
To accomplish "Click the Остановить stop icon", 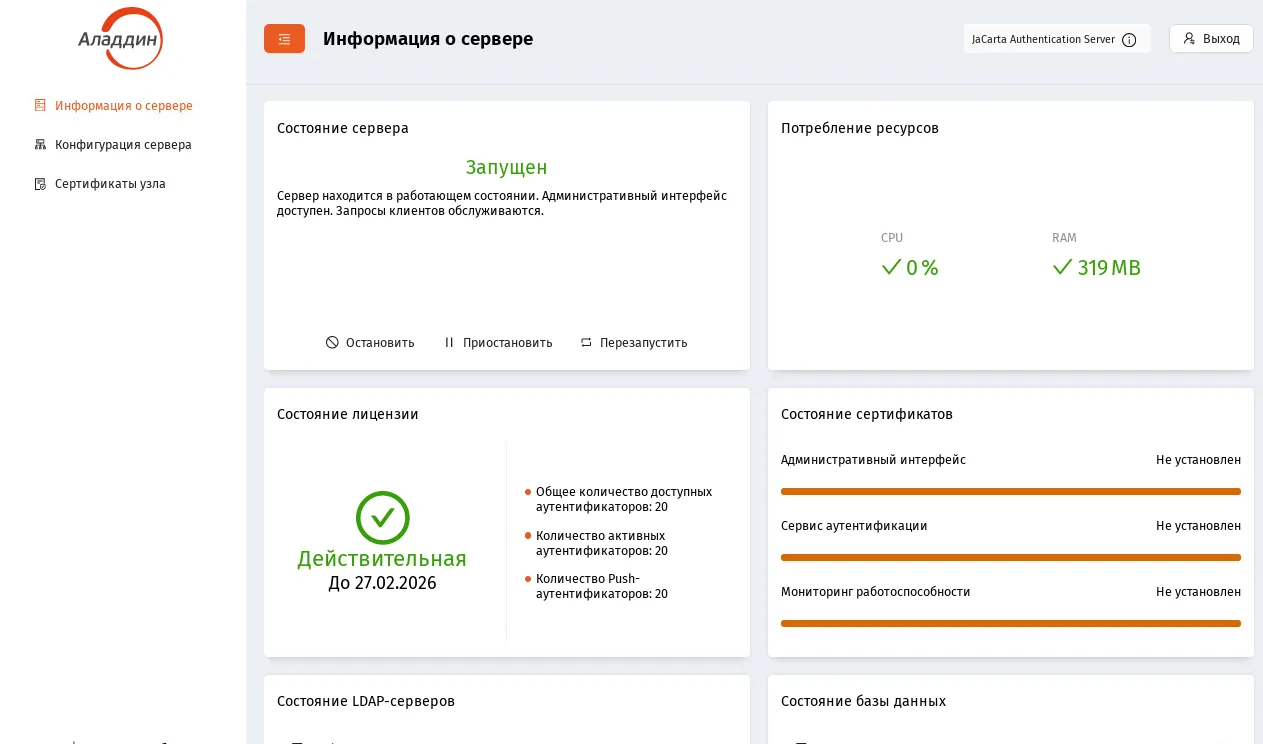I will point(332,342).
